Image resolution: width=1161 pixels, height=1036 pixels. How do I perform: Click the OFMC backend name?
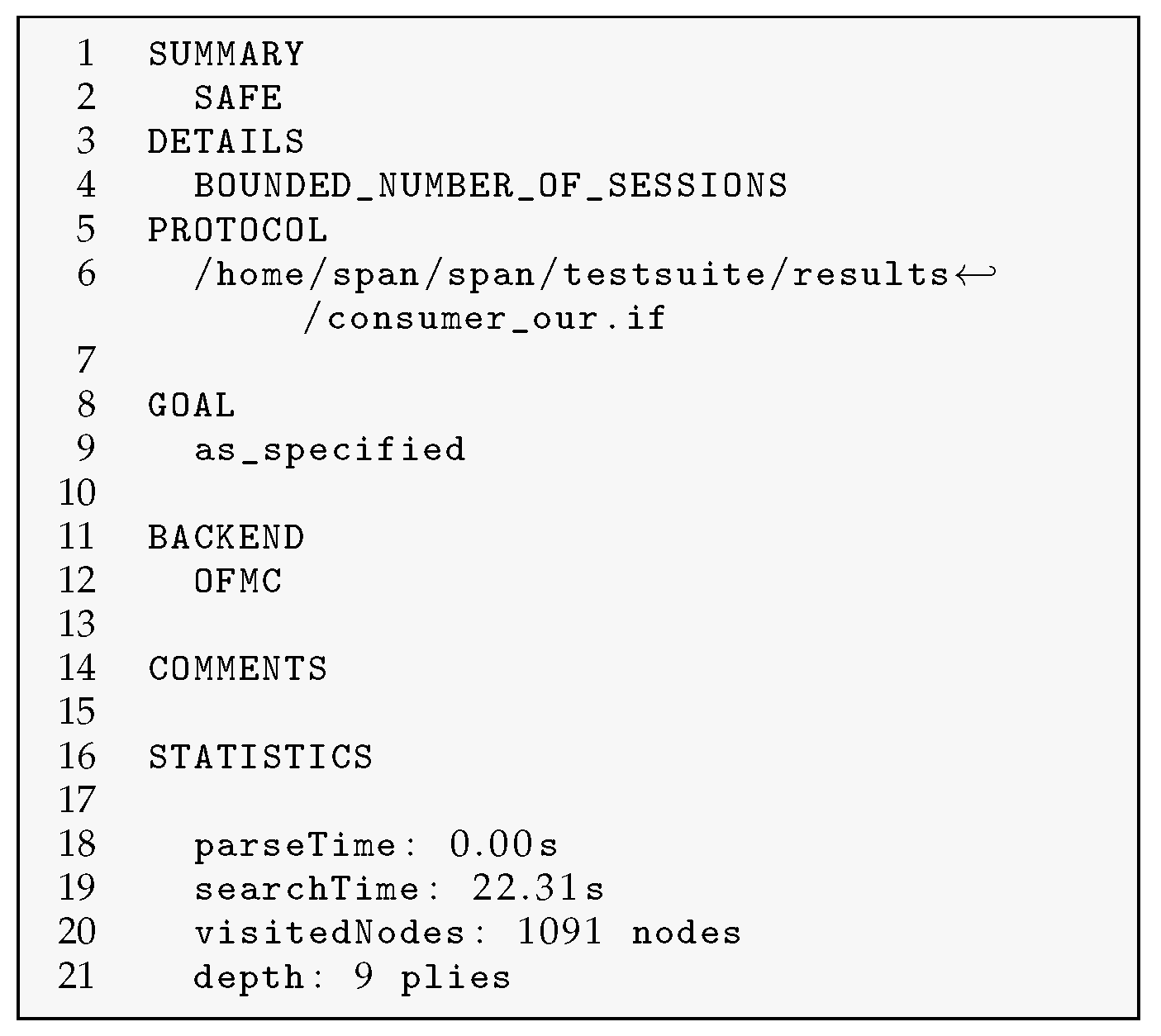click(238, 582)
